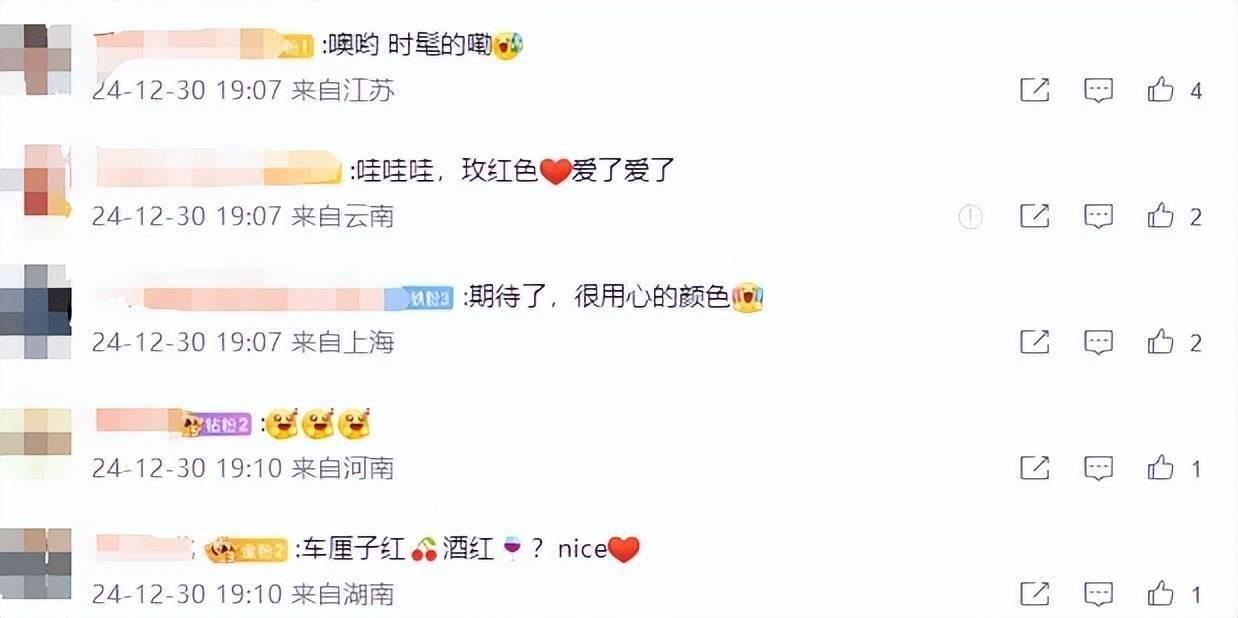Reply to 车厘子红 酒红 nice comment
Image resolution: width=1238 pixels, height=618 pixels.
[1098, 594]
